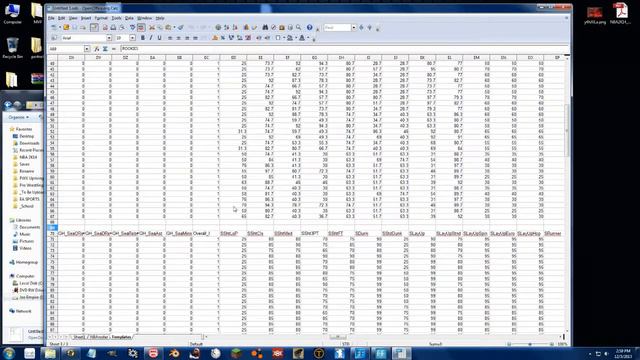
Task: Open the Format menu
Action: pyautogui.click(x=101, y=18)
